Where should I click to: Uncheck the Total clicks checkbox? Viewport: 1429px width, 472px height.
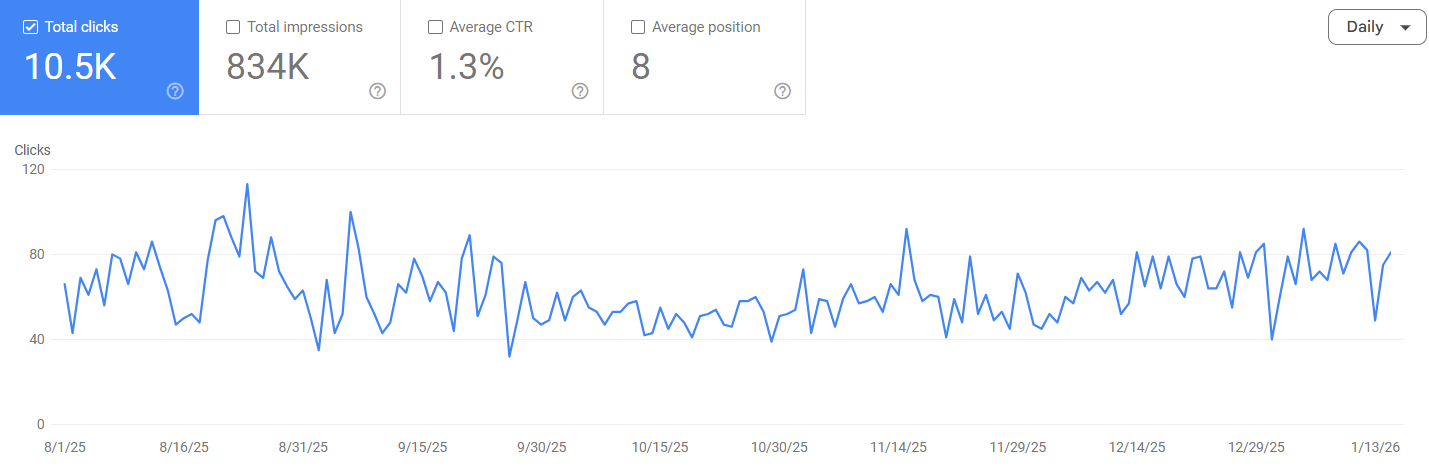30,27
